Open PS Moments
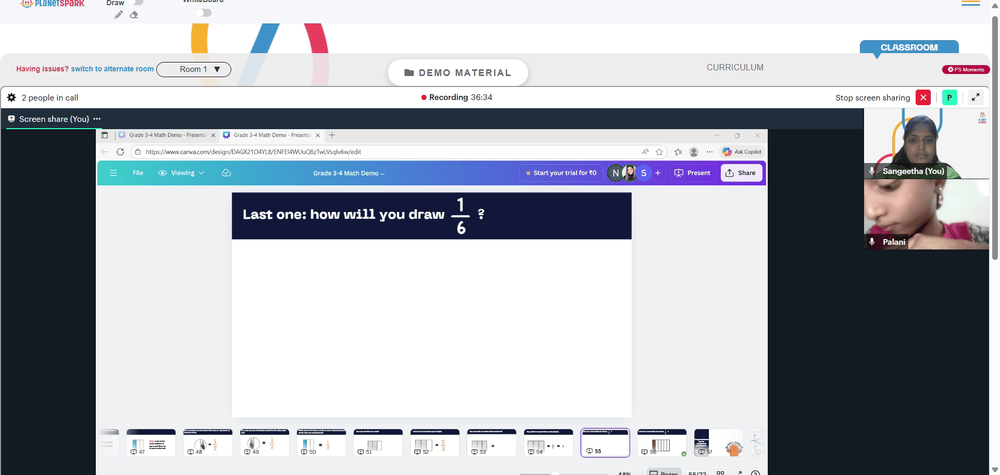Screen dimensions: 1000x475 (x=966, y=69)
